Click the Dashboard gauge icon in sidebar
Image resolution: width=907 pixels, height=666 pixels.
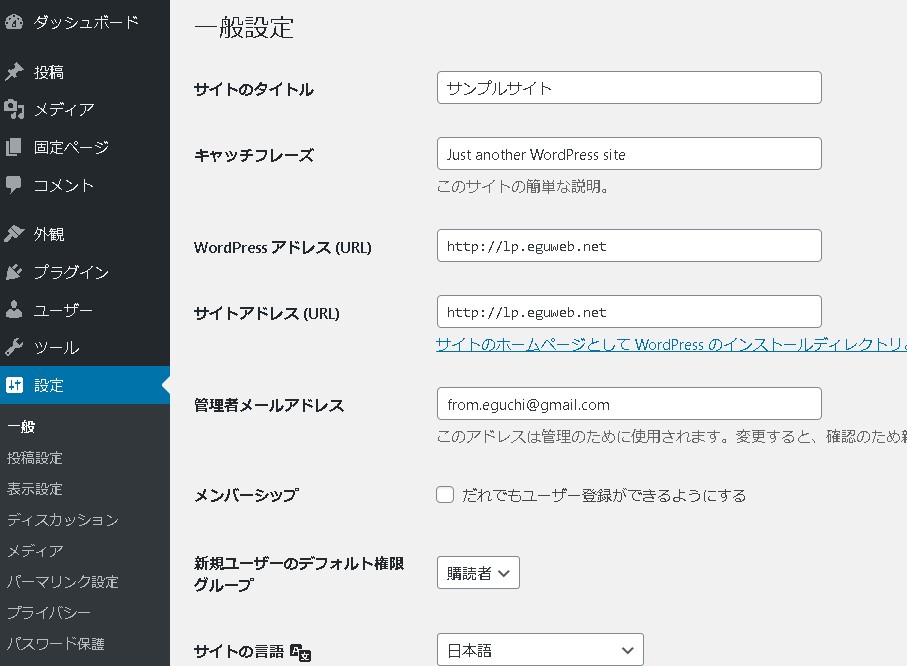[14, 22]
